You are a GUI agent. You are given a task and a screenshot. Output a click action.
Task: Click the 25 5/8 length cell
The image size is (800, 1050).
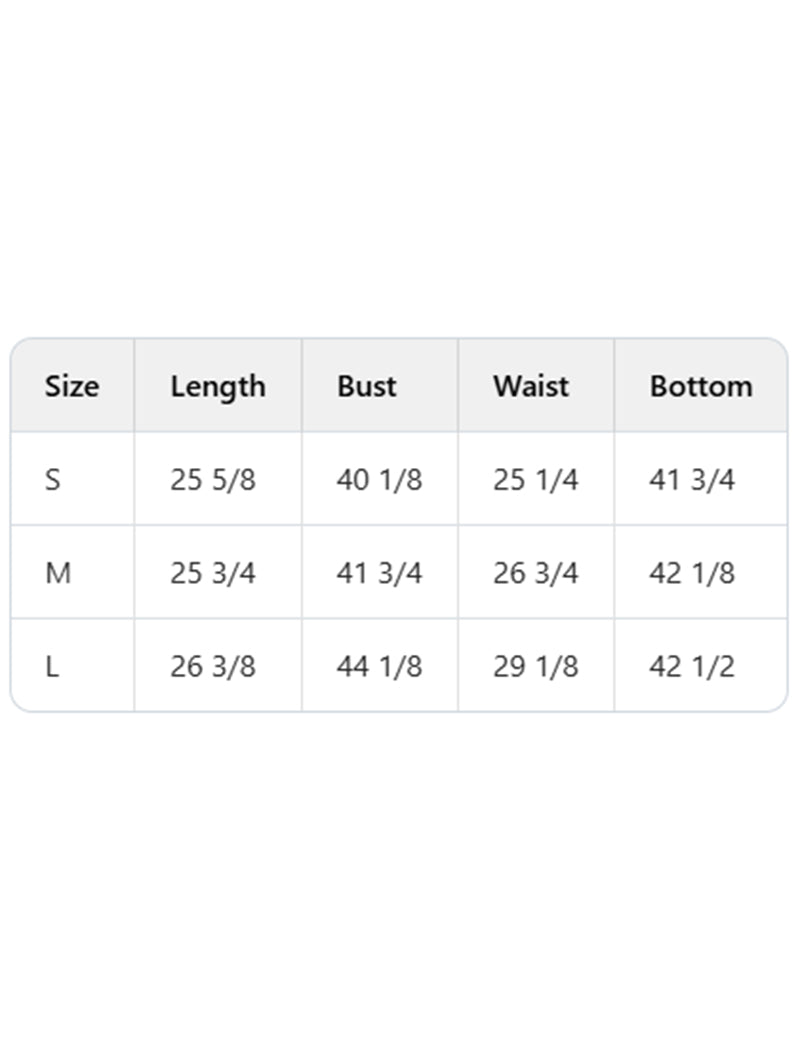coord(213,480)
